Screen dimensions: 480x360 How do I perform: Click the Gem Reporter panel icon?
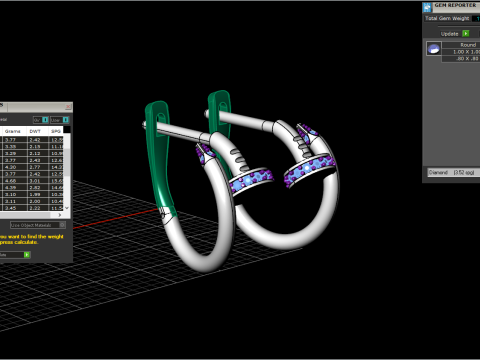click(427, 7)
